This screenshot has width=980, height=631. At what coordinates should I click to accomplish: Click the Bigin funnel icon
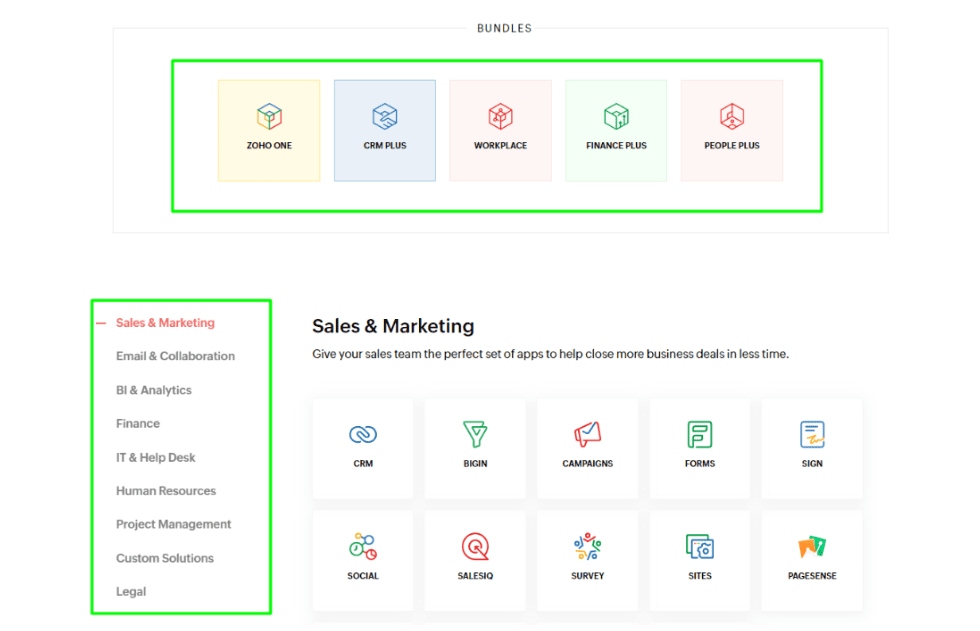pos(475,434)
